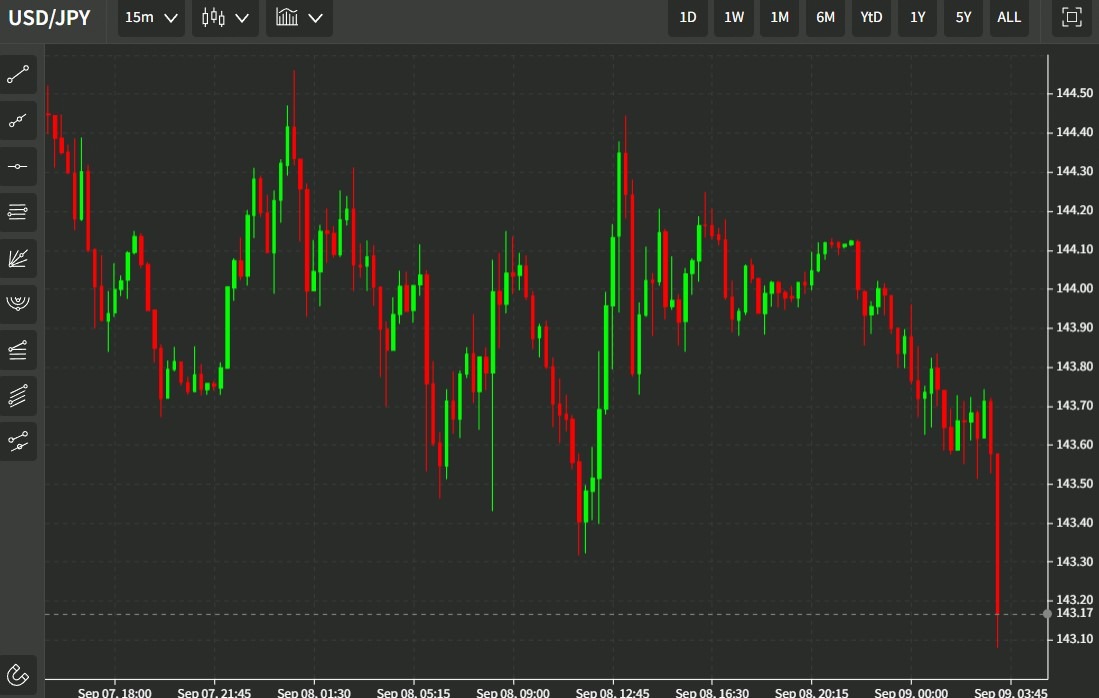1099x698 pixels.
Task: Click the USD/JPY symbol title
Action: pos(50,18)
